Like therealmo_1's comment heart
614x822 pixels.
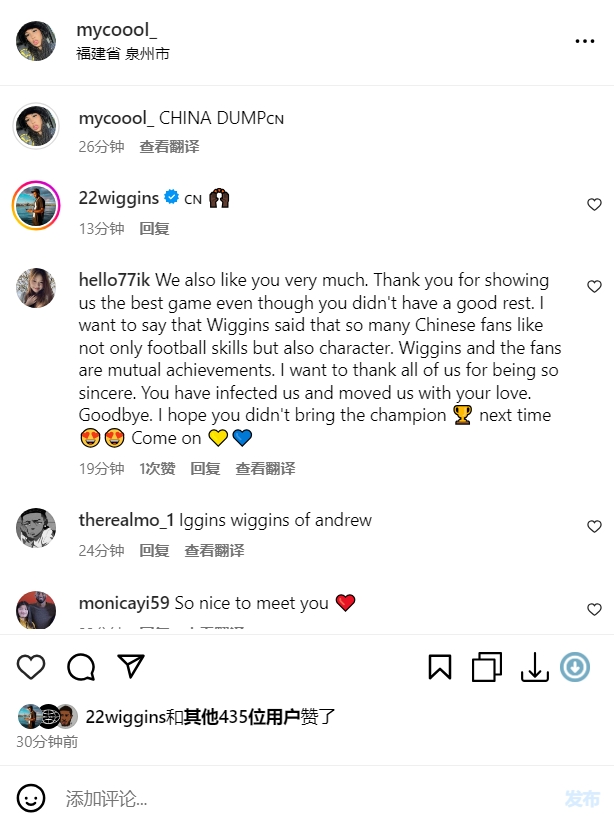[x=594, y=526]
